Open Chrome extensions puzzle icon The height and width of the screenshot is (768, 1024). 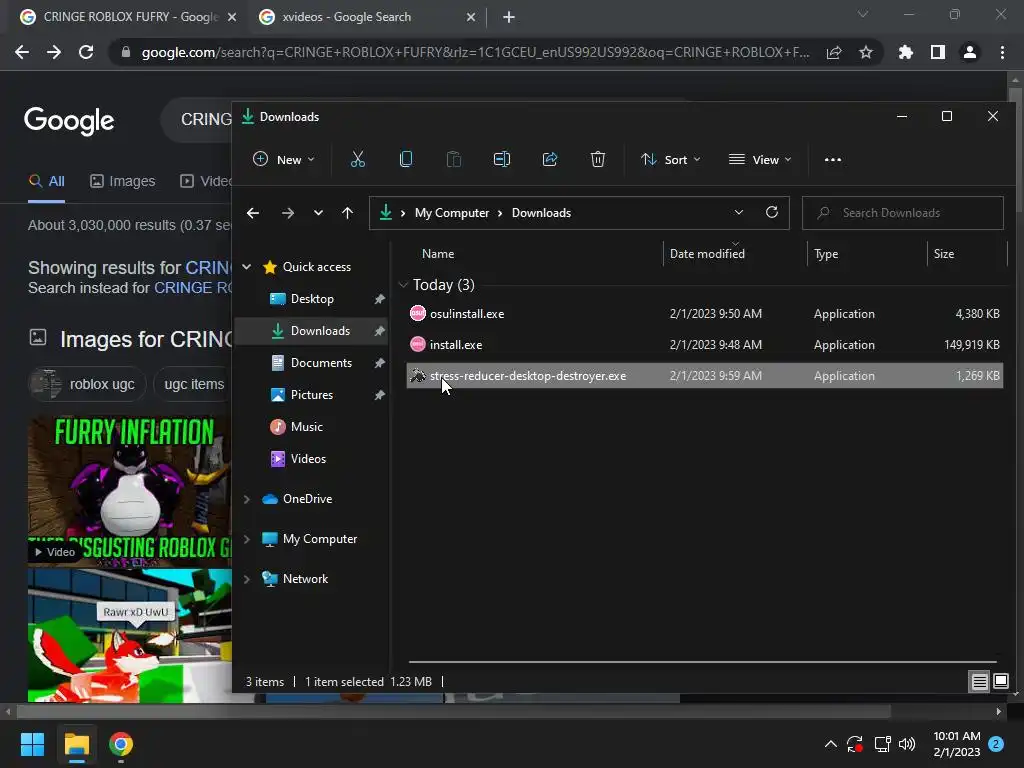[906, 52]
